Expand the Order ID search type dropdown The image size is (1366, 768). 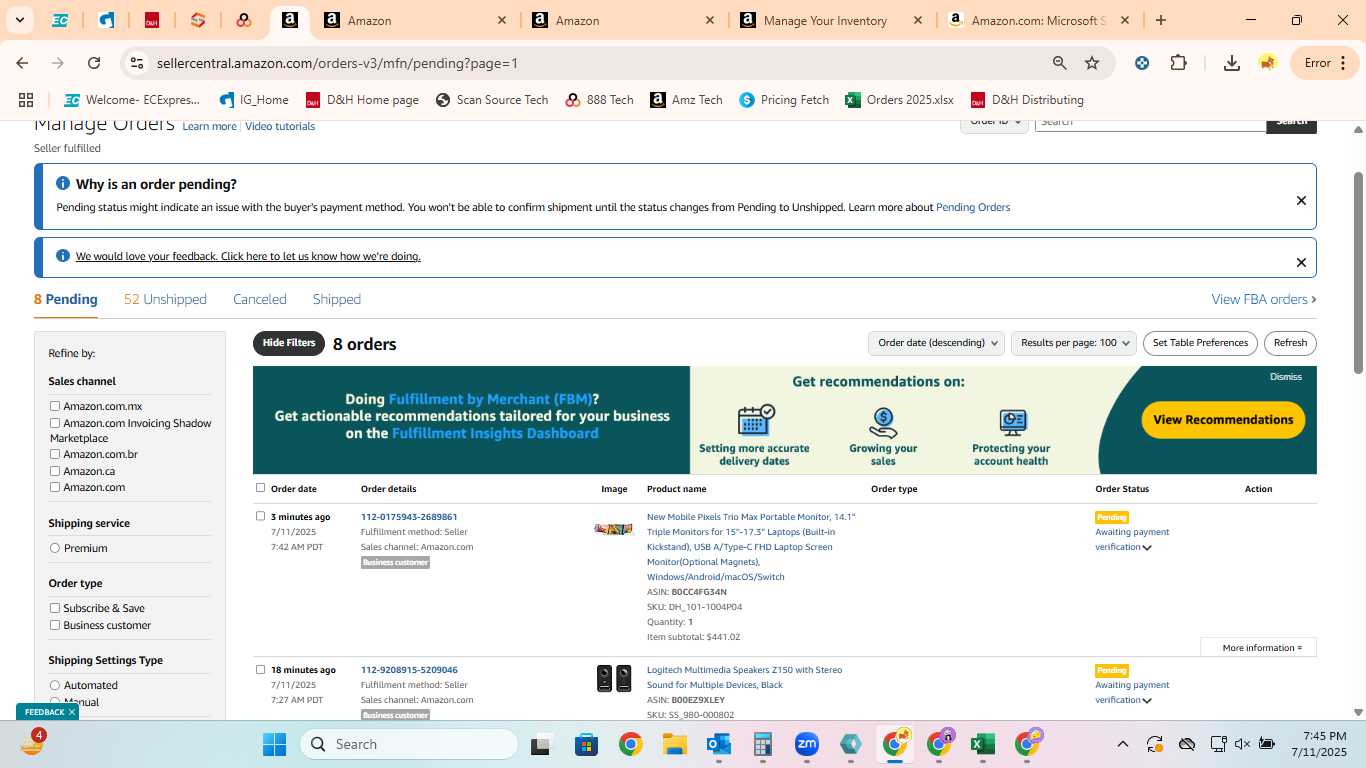click(994, 123)
